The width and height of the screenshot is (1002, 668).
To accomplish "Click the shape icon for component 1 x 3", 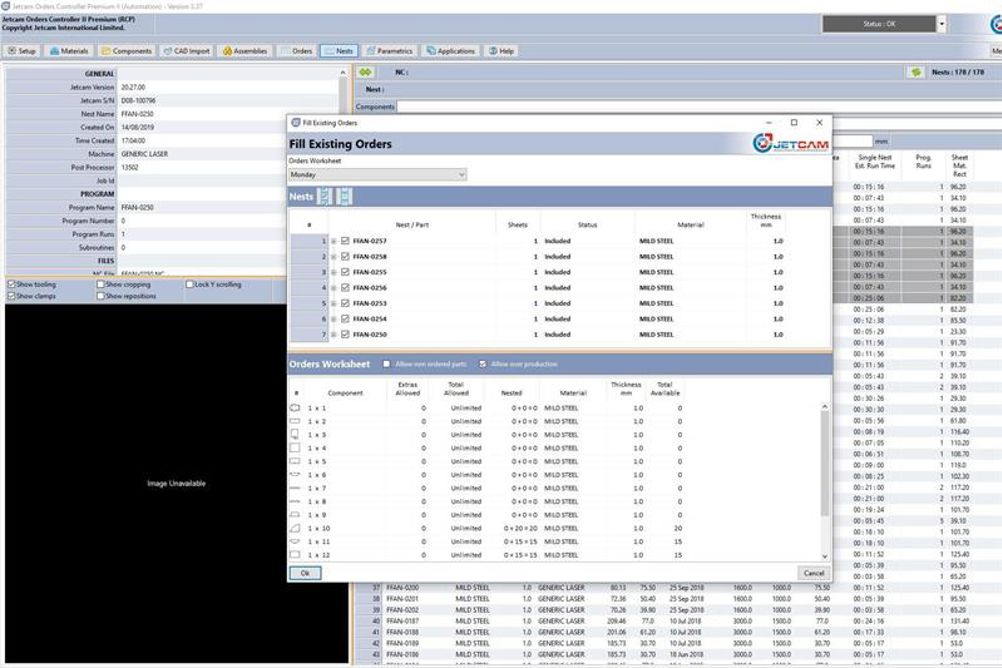I will [295, 434].
